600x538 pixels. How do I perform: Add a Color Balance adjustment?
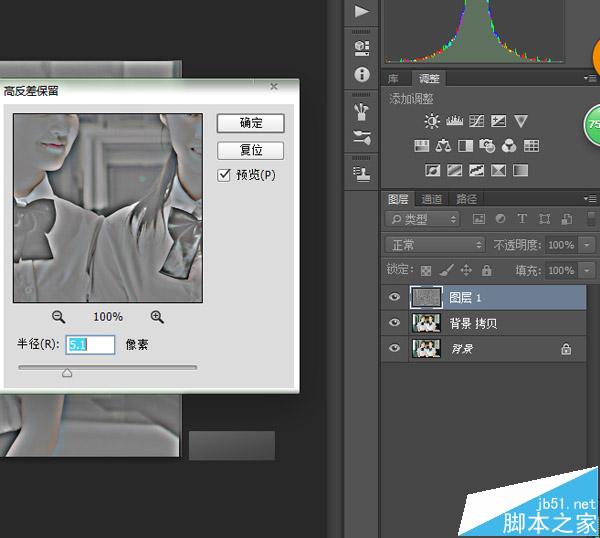pos(443,146)
